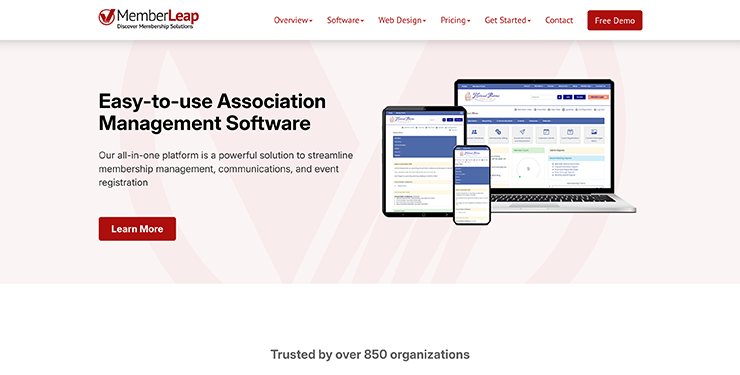
Task: Open the Get Started dropdown
Action: click(507, 20)
